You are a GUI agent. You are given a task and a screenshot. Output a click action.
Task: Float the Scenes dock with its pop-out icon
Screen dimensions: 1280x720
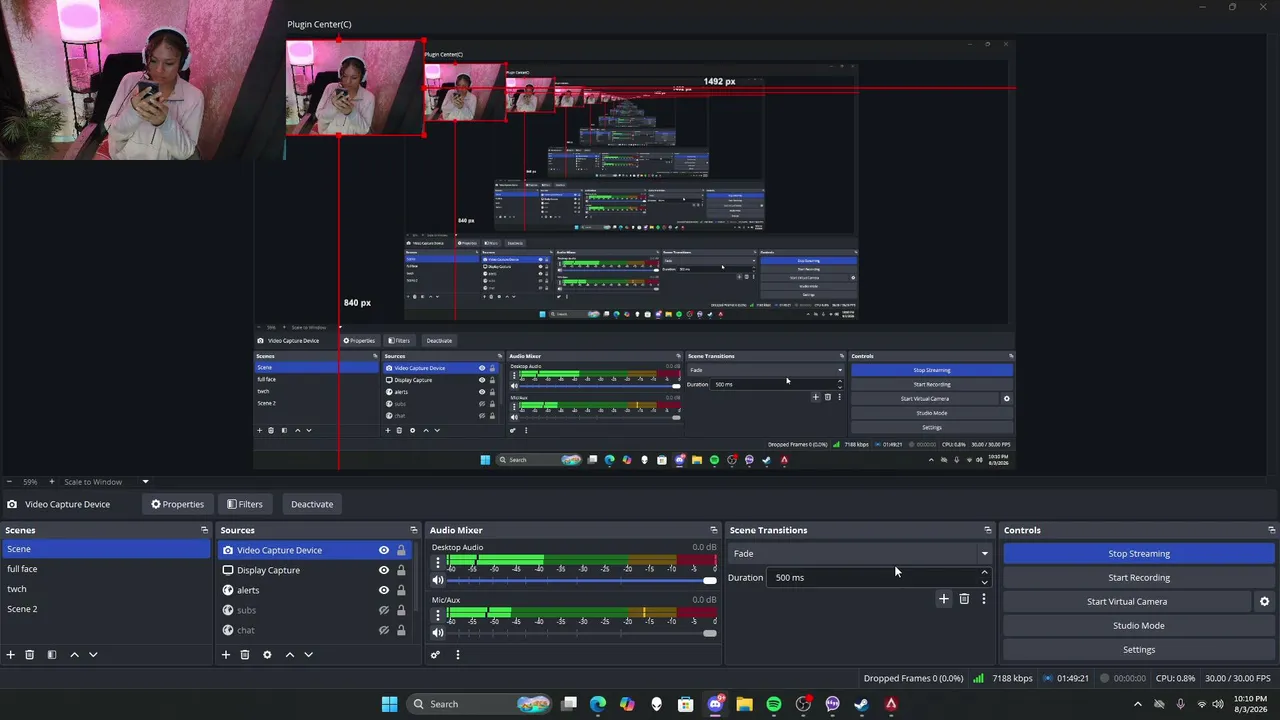pos(205,530)
